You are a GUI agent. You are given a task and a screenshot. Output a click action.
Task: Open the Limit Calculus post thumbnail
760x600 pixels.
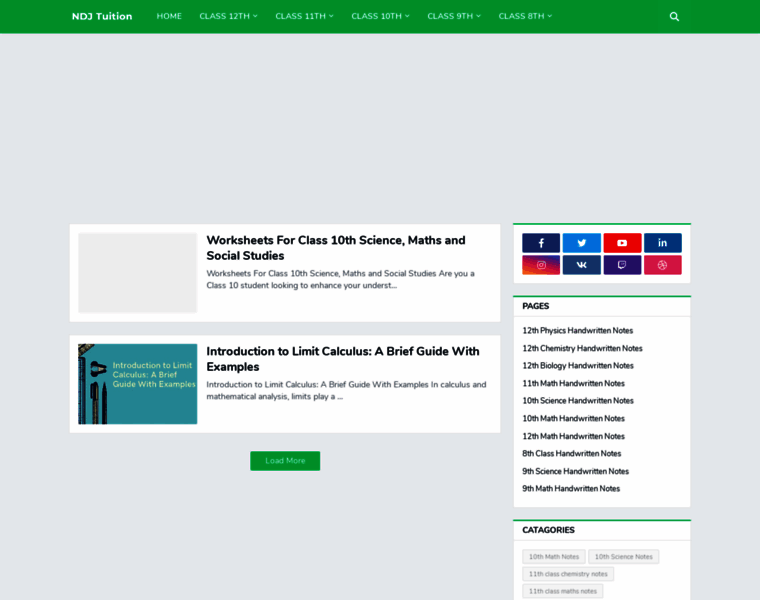coord(138,384)
